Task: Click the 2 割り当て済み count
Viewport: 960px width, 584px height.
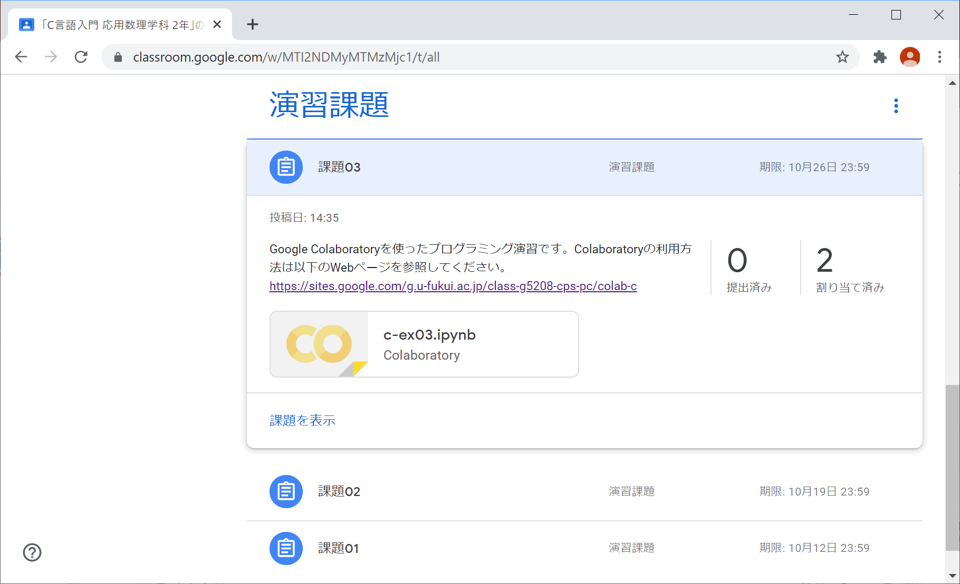Action: [x=850, y=269]
